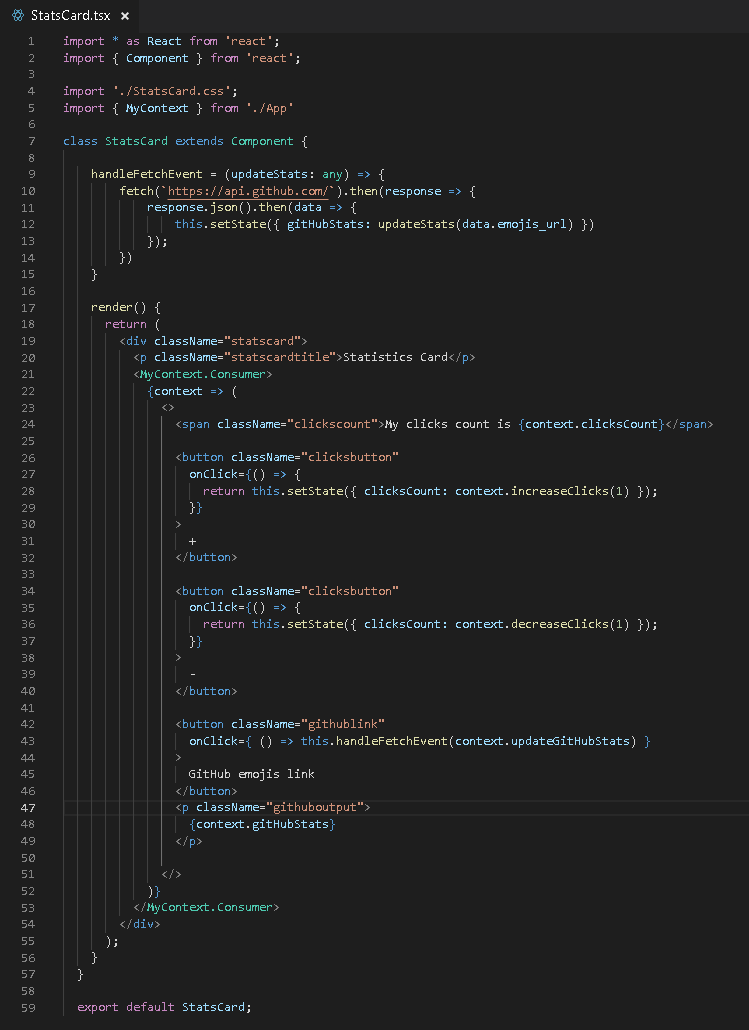Click the React file icon in the tab
Image resolution: width=749 pixels, height=1030 pixels.
coord(17,16)
